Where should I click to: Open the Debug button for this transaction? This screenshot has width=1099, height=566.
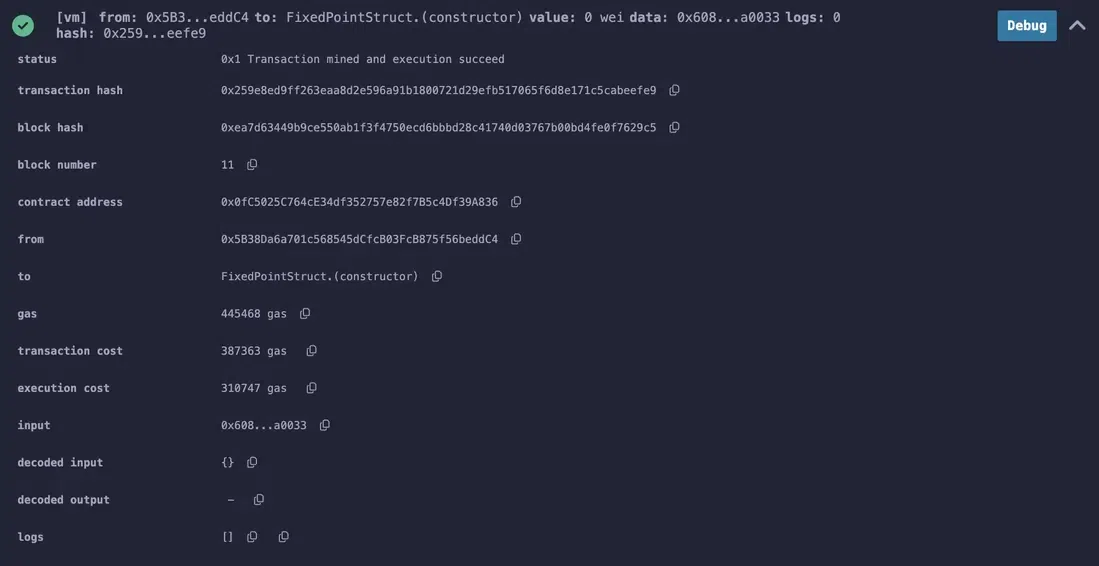coord(1026,25)
